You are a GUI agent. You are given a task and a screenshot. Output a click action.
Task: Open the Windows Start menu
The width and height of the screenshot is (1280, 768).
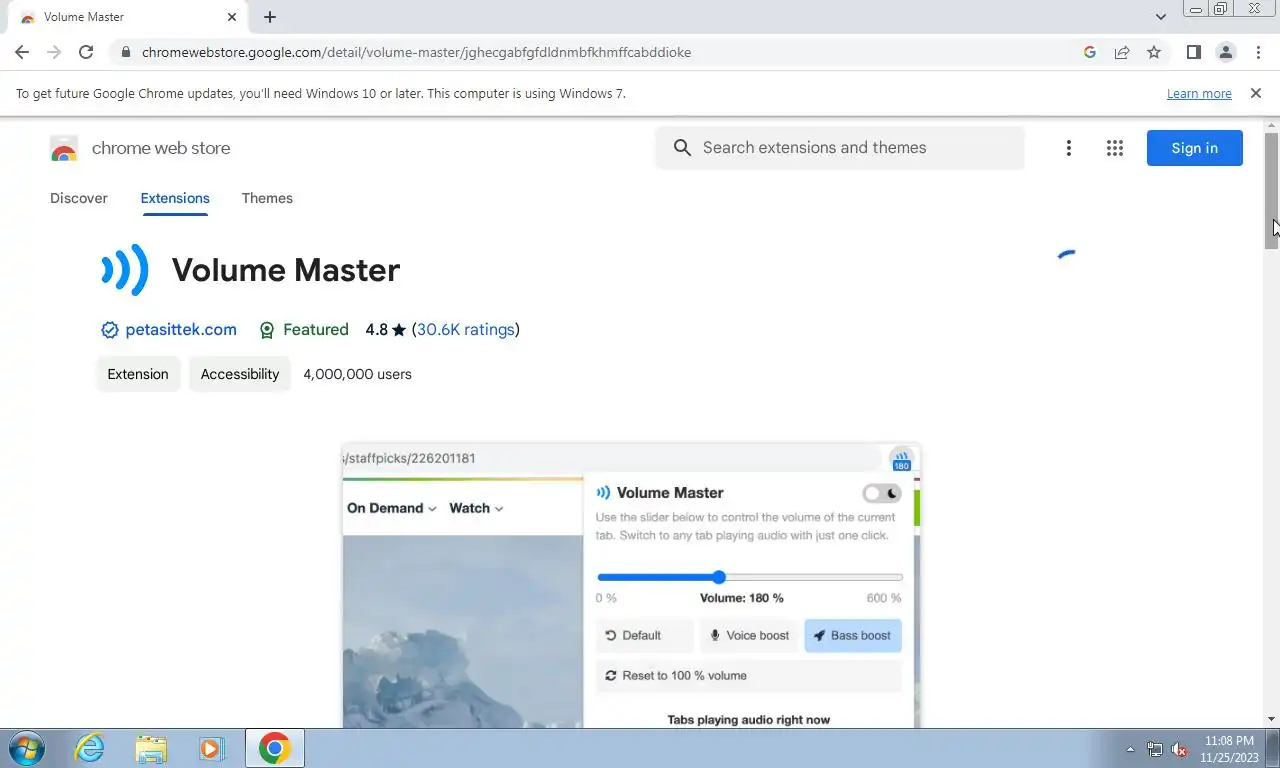pyautogui.click(x=25, y=748)
